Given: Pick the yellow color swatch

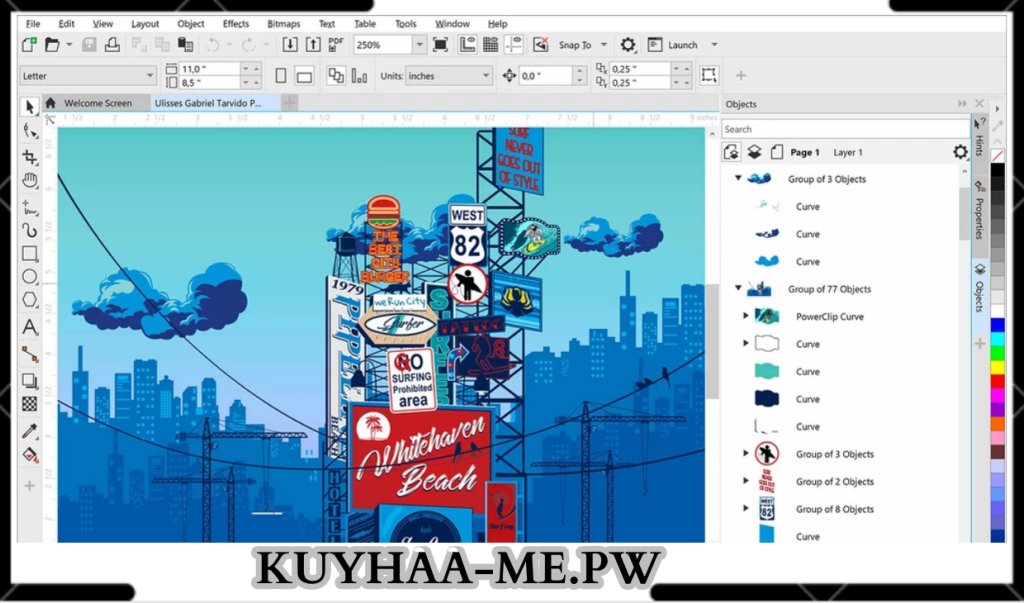Looking at the screenshot, I should [997, 367].
